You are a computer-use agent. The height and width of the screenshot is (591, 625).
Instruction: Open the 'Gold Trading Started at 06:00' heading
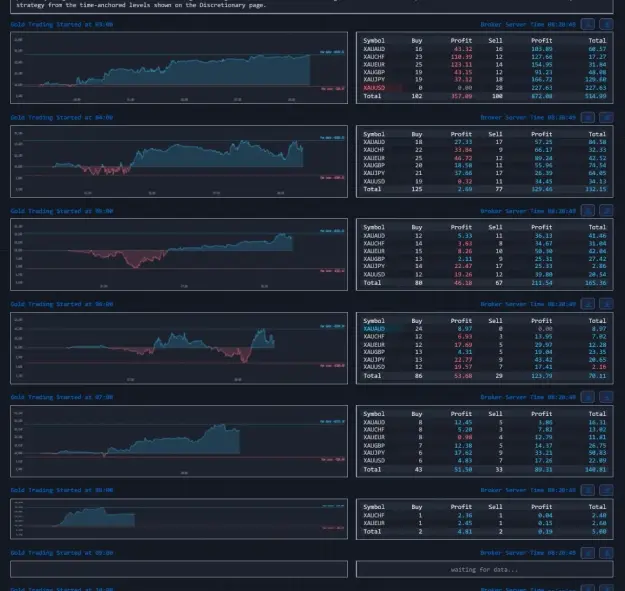(x=62, y=304)
